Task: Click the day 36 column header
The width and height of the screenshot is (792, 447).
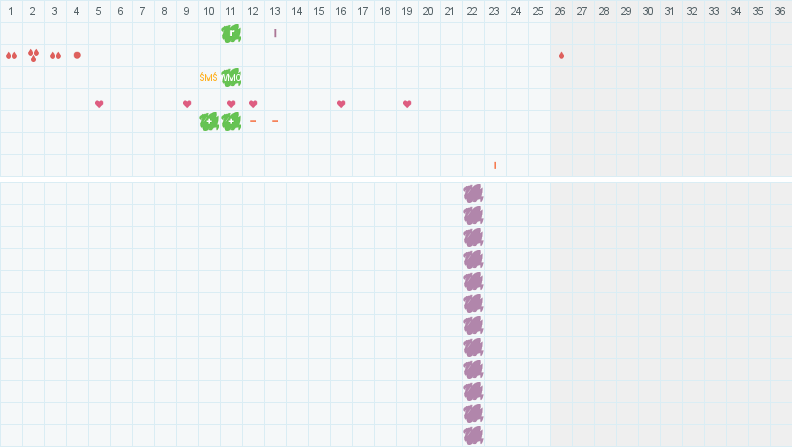Action: (780, 11)
